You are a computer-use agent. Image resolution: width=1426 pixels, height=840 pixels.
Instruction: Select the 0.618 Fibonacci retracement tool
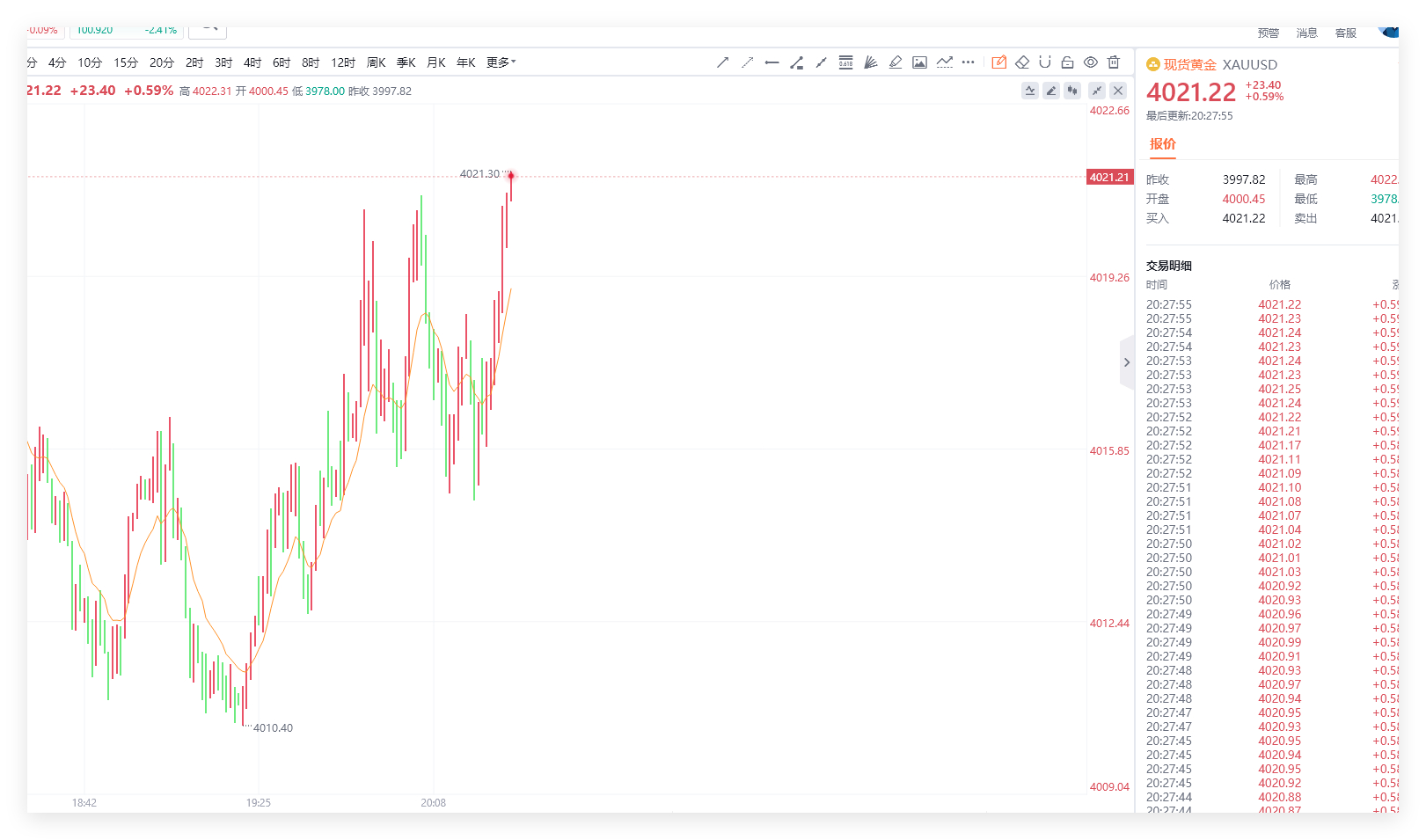(x=845, y=62)
